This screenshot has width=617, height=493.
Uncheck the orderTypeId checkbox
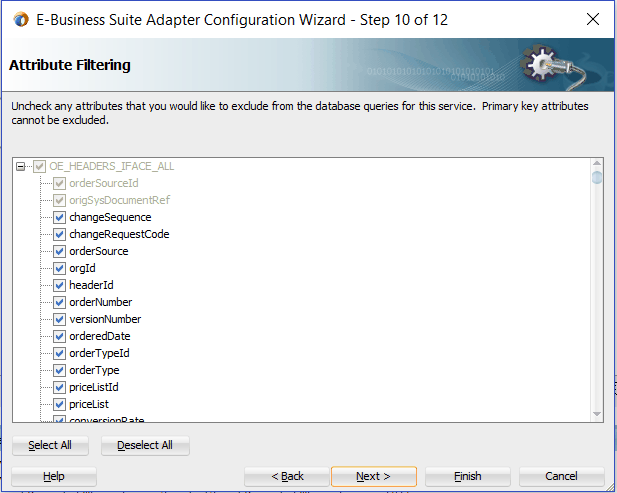point(59,353)
